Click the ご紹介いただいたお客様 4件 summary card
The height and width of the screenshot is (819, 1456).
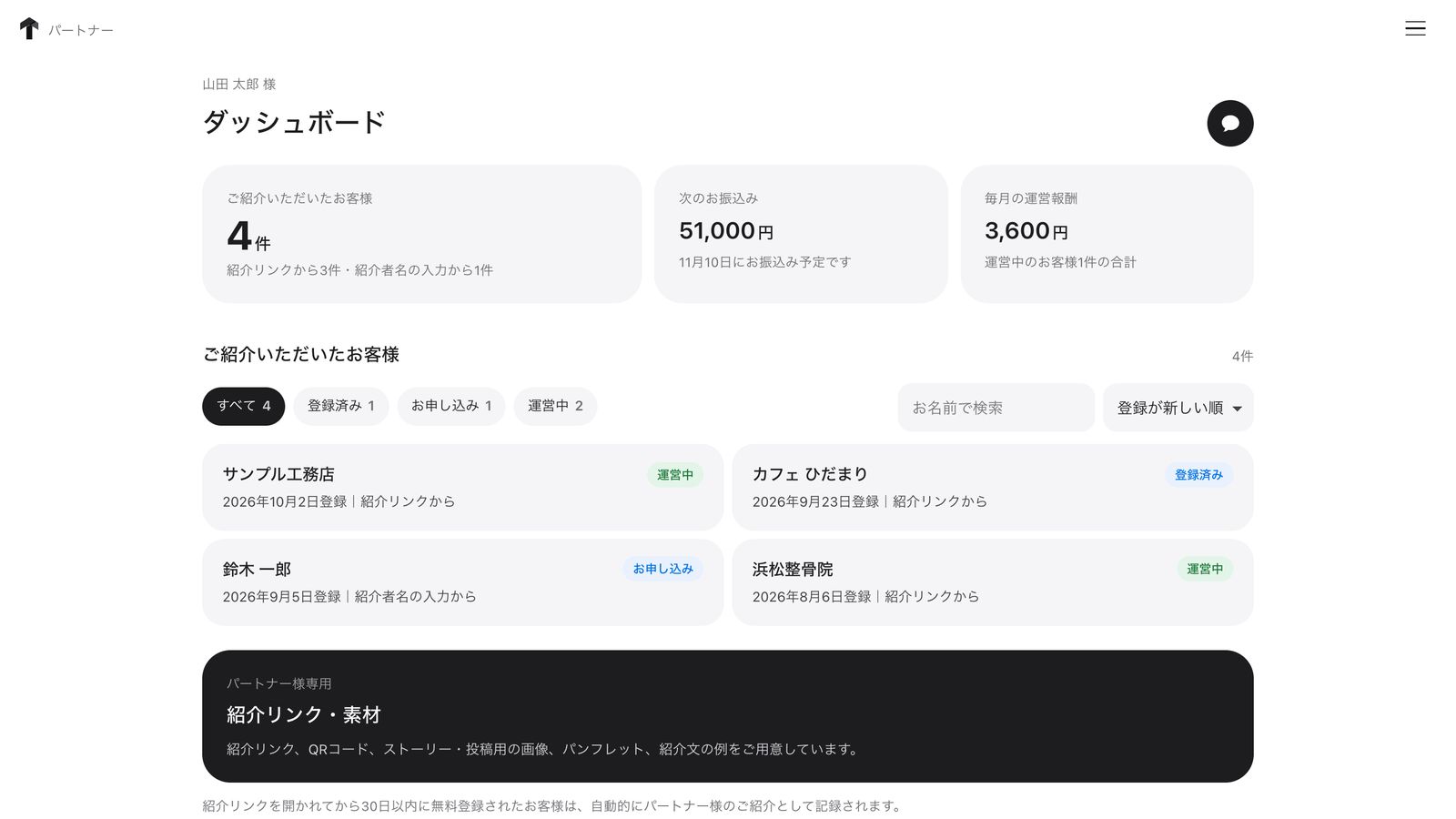(x=421, y=234)
